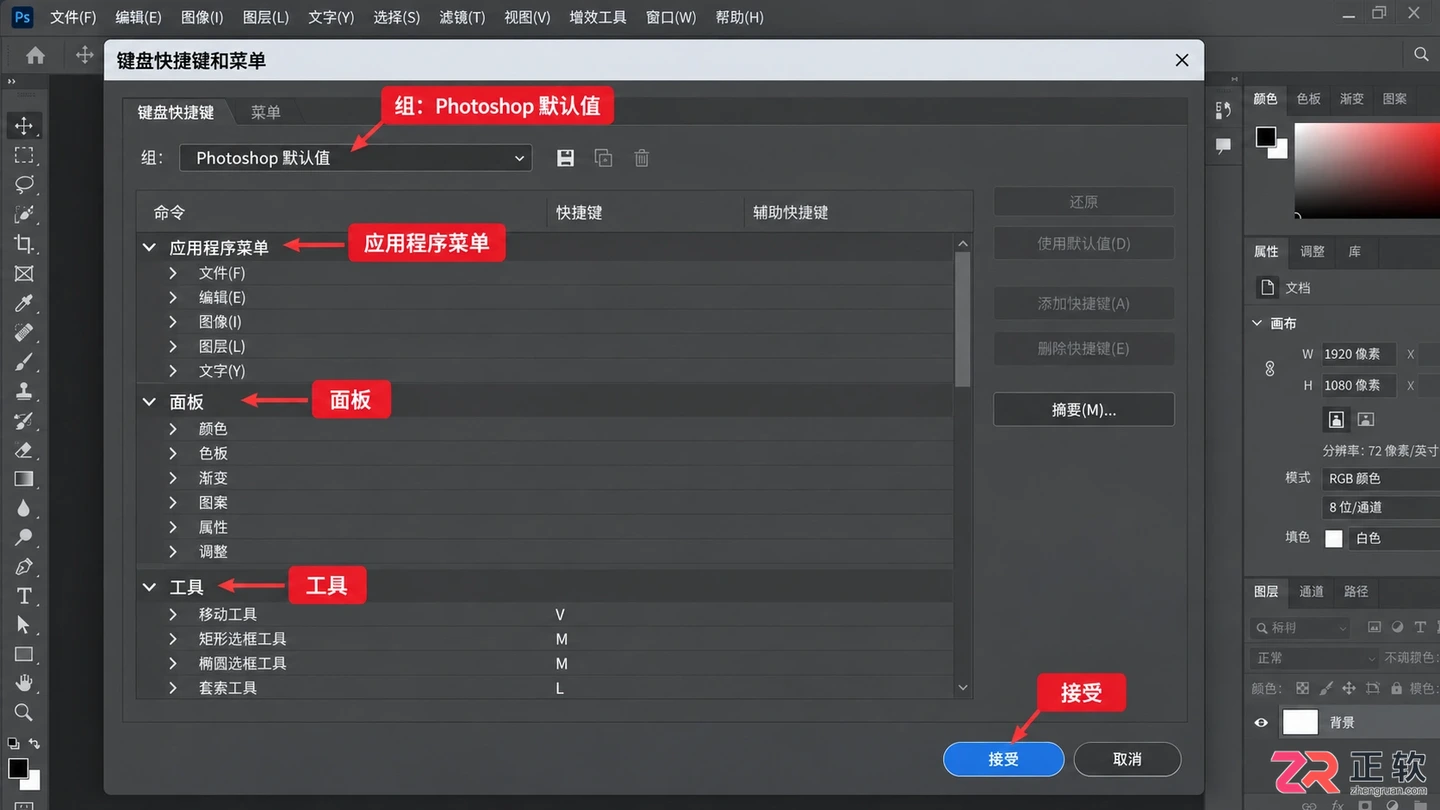Click the shortcut list scroll down arrow
Image resolution: width=1440 pixels, height=810 pixels.
tap(963, 688)
